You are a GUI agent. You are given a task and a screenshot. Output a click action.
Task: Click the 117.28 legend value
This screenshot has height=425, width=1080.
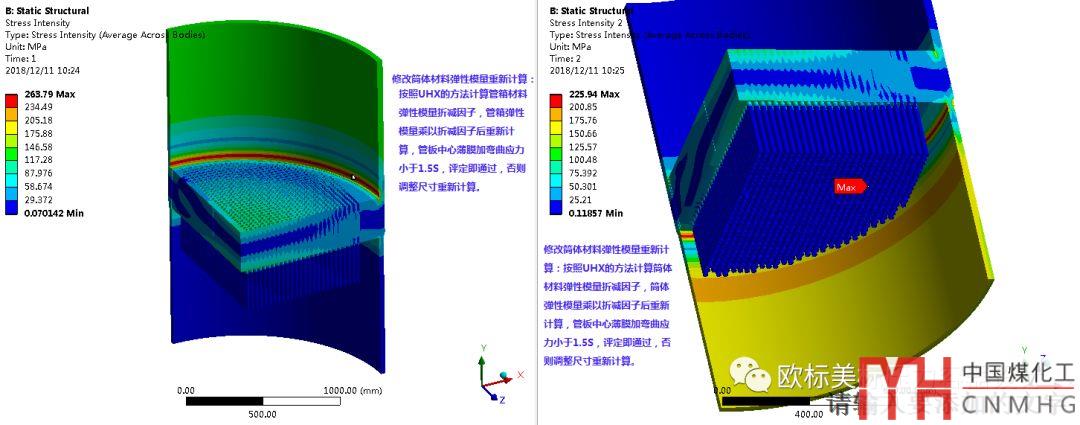38,160
